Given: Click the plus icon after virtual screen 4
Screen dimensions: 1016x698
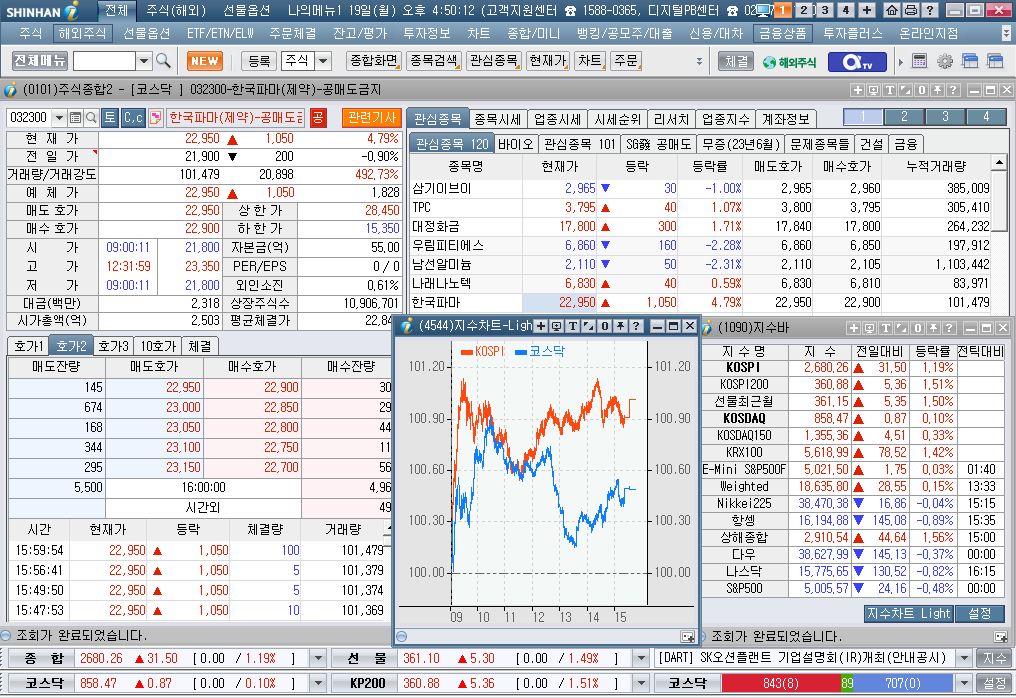Looking at the screenshot, I should click(867, 10).
